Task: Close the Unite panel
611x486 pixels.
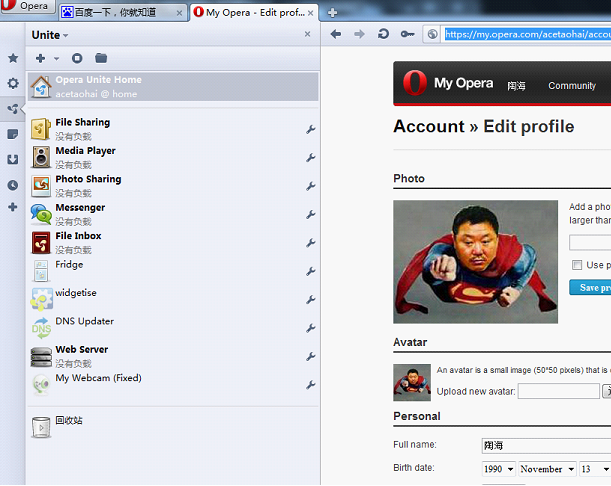Action: [x=307, y=34]
